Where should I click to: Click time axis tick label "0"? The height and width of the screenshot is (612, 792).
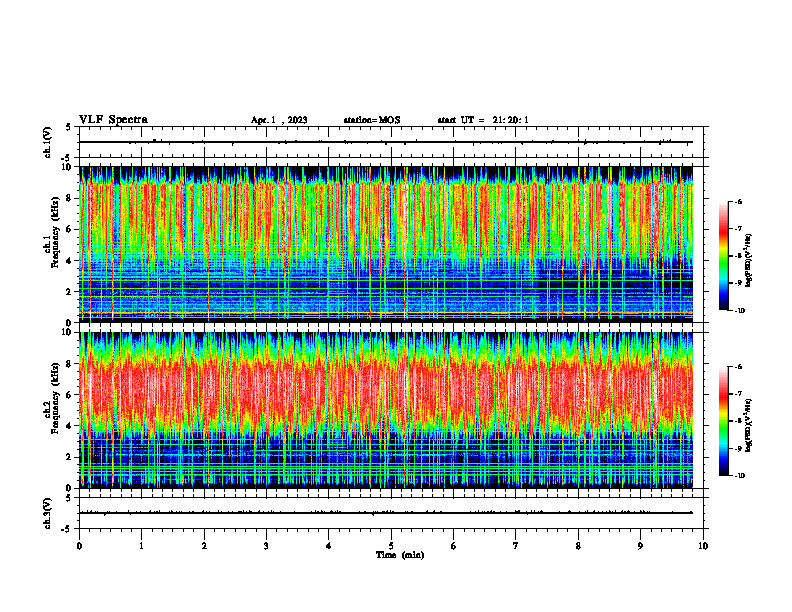pos(79,546)
